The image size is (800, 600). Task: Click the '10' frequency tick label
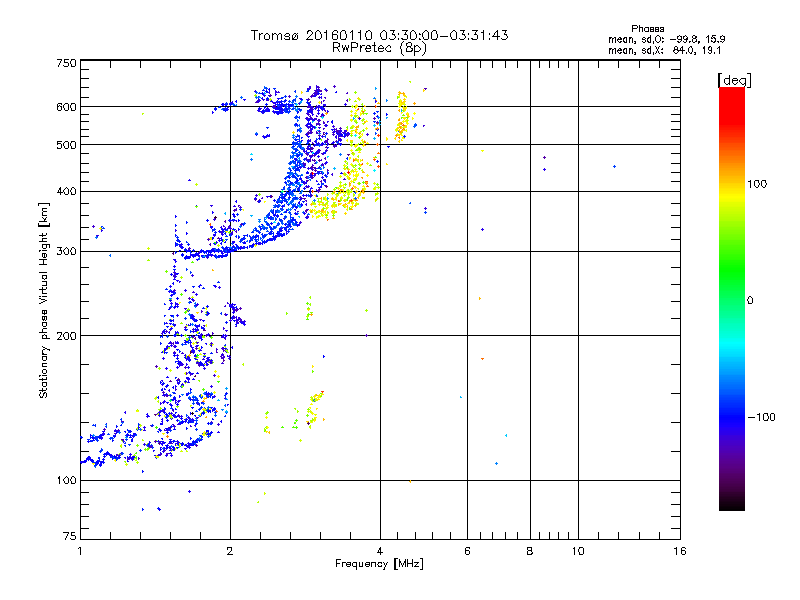coord(578,551)
